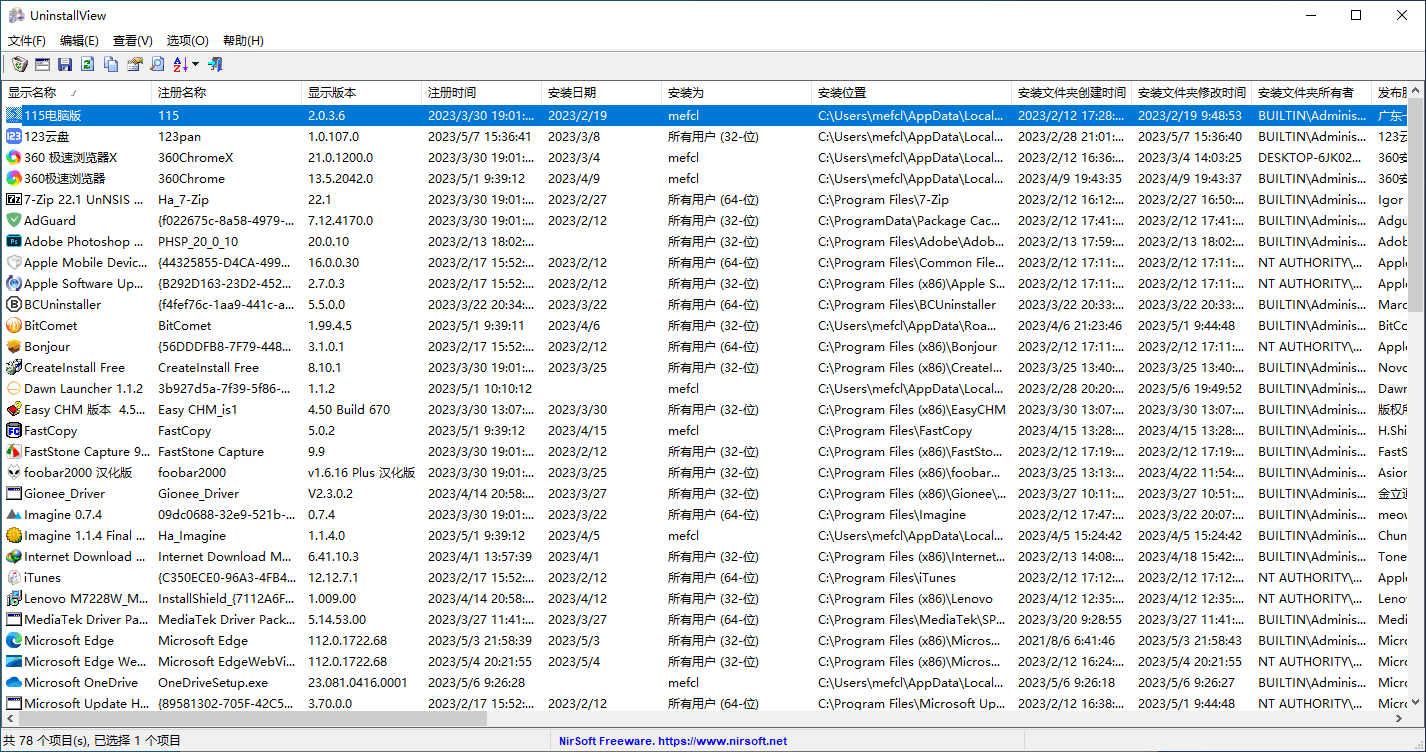
Task: Click the 7-Zip row icon
Action: coord(14,199)
